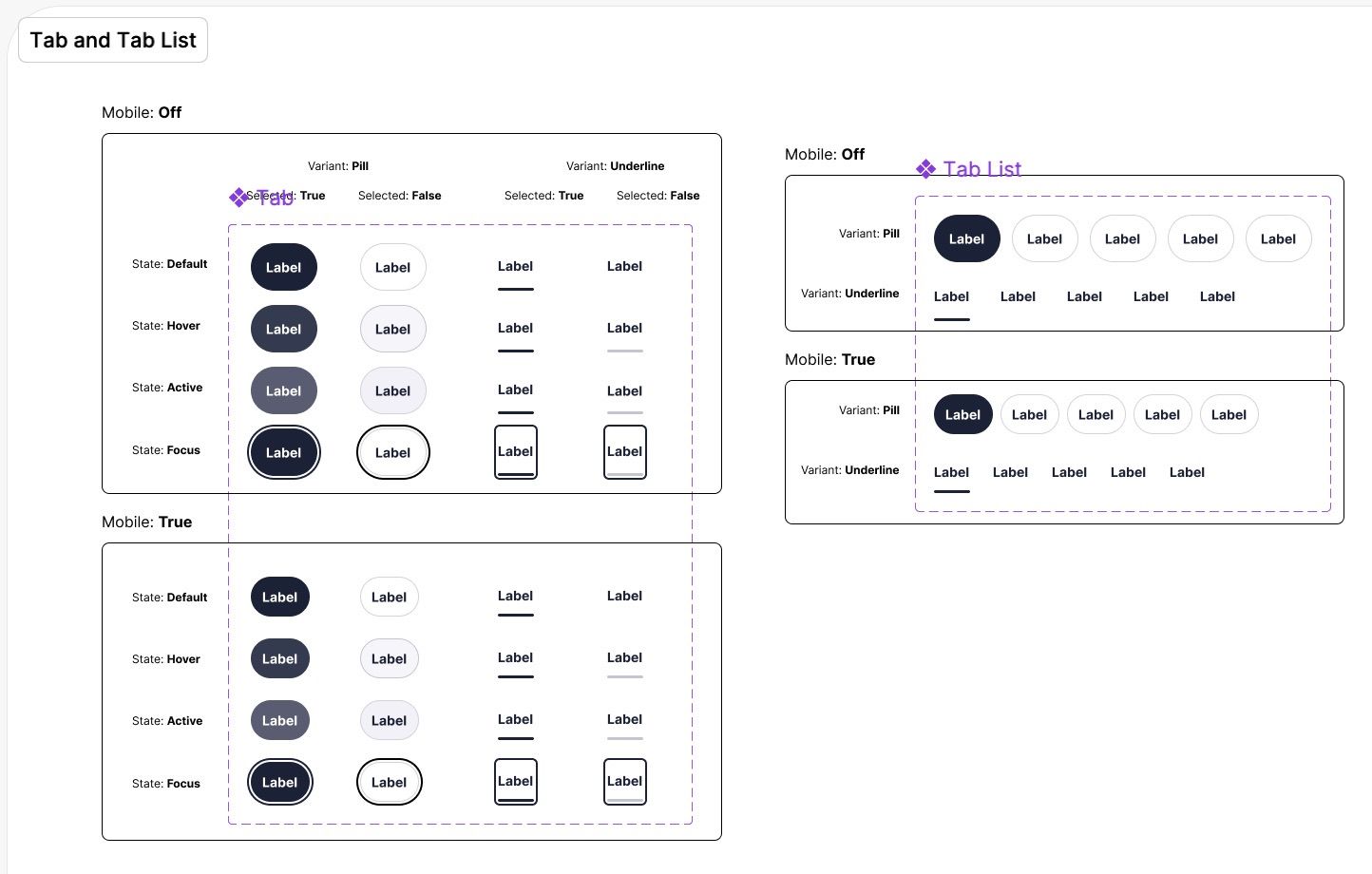Select the first dark pill Label in Tab List
The width and height of the screenshot is (1372, 874).
click(x=966, y=238)
